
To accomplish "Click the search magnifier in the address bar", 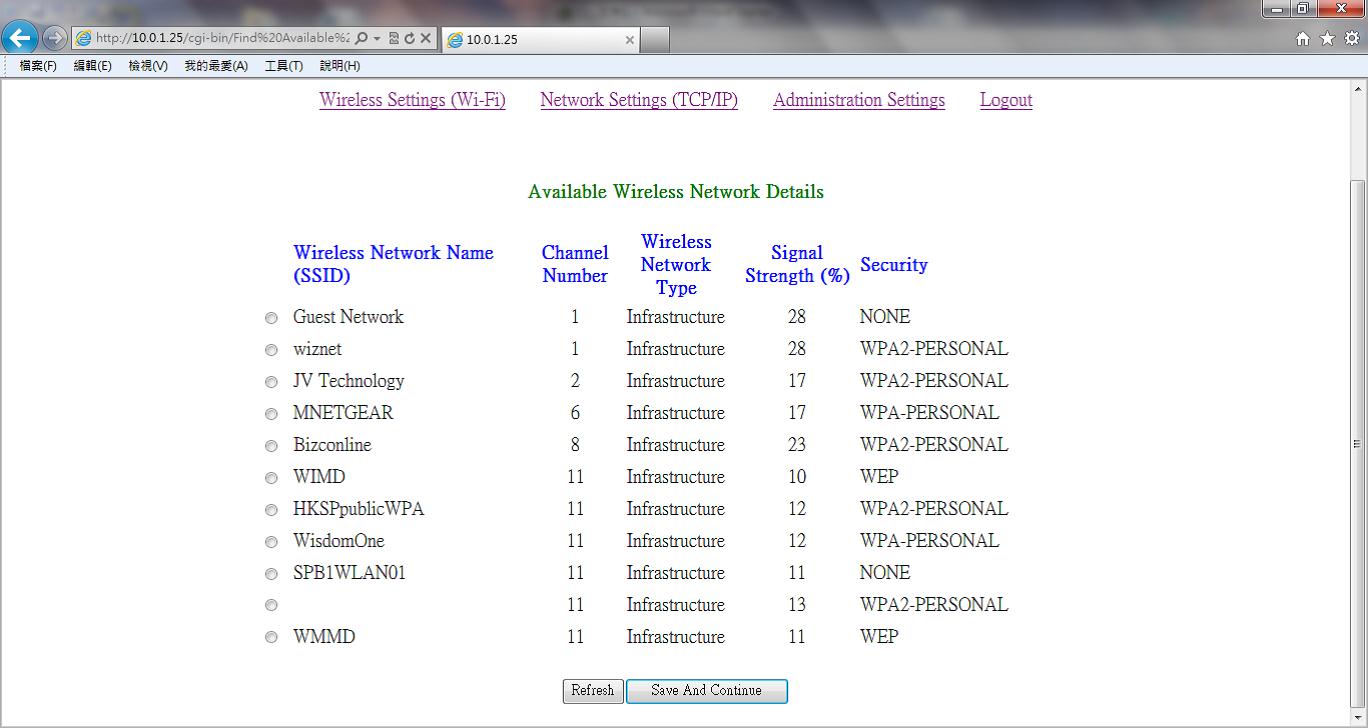I will 361,38.
